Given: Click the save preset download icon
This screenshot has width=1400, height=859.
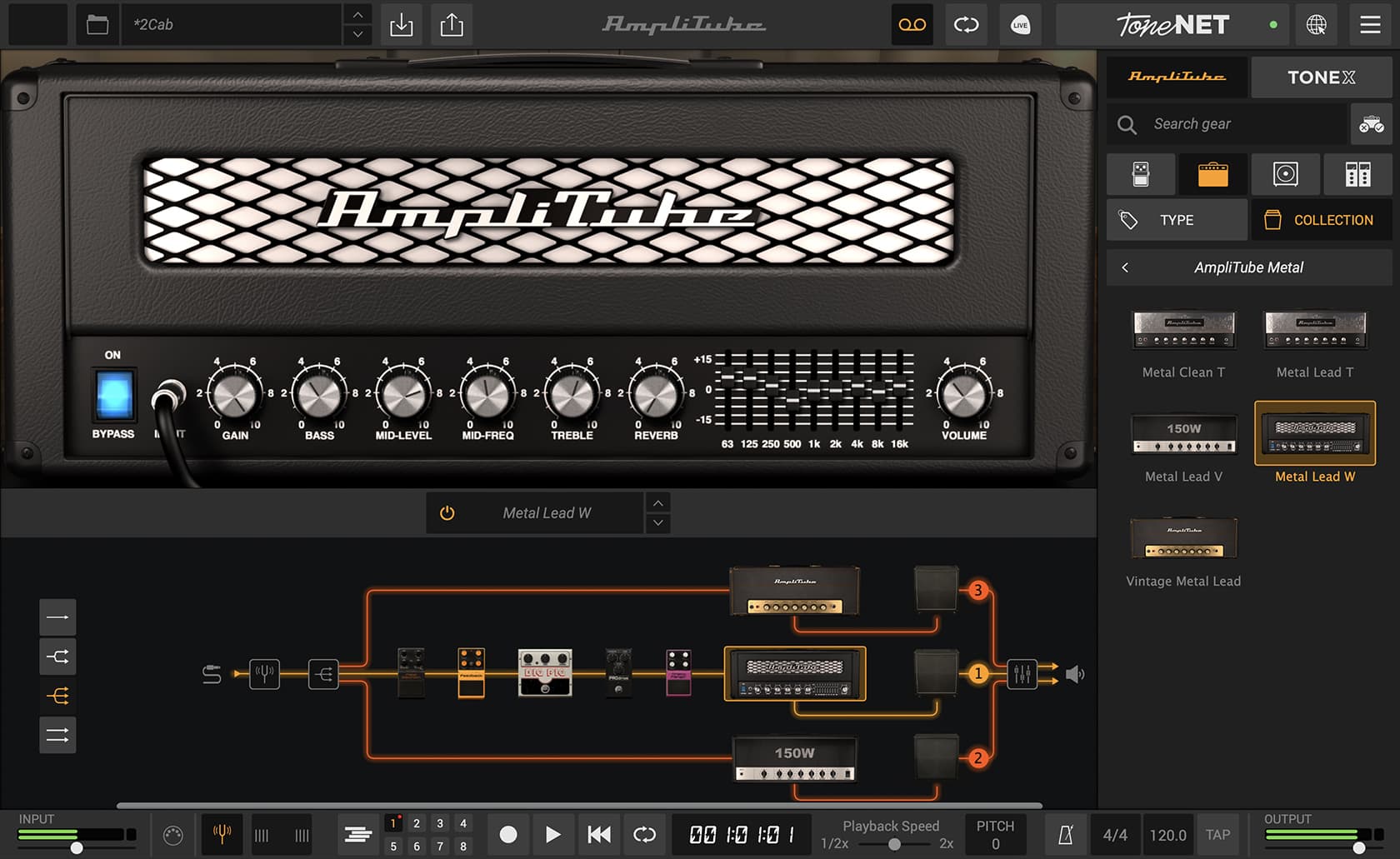Looking at the screenshot, I should pyautogui.click(x=401, y=25).
